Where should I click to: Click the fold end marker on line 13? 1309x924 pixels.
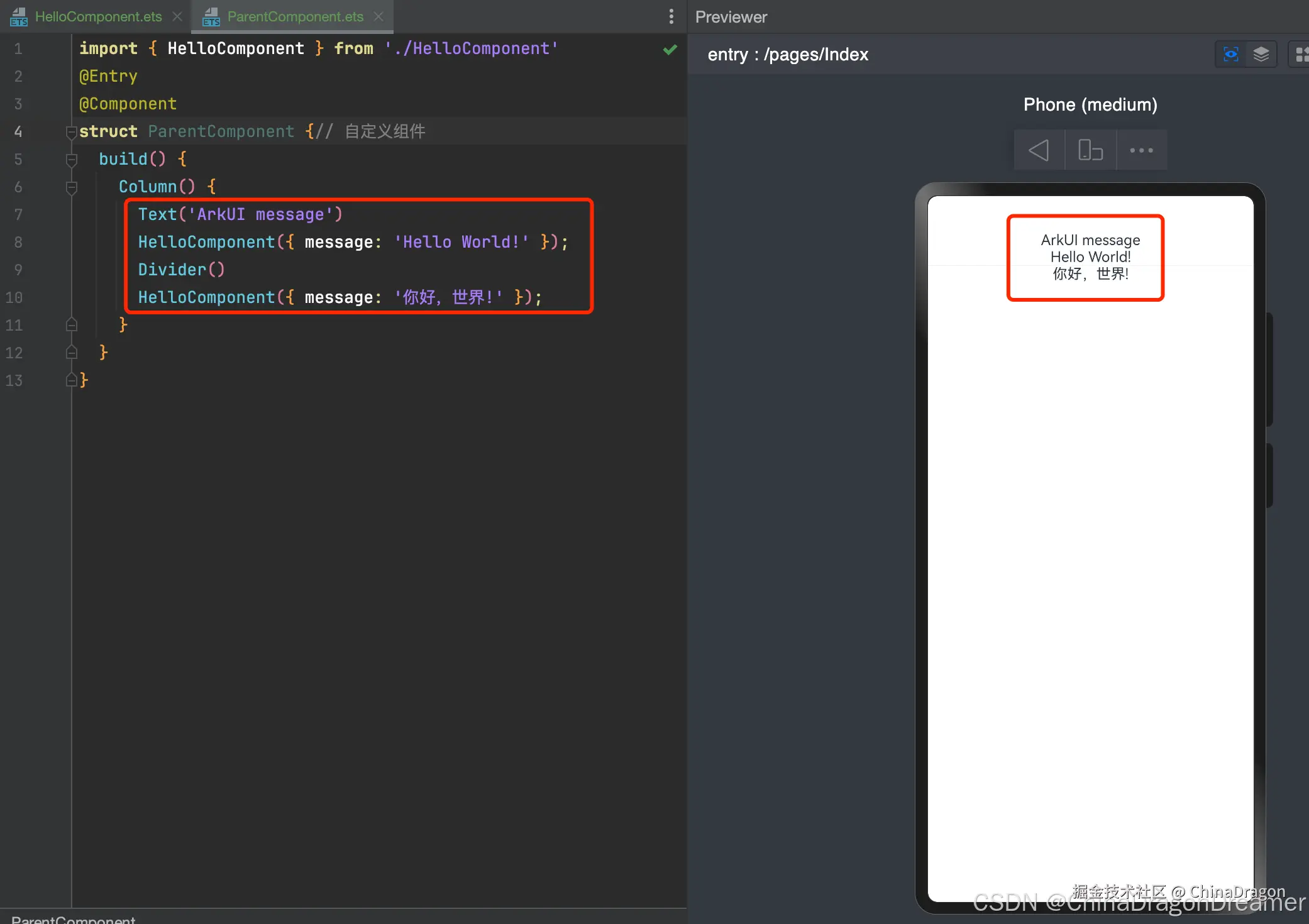72,380
